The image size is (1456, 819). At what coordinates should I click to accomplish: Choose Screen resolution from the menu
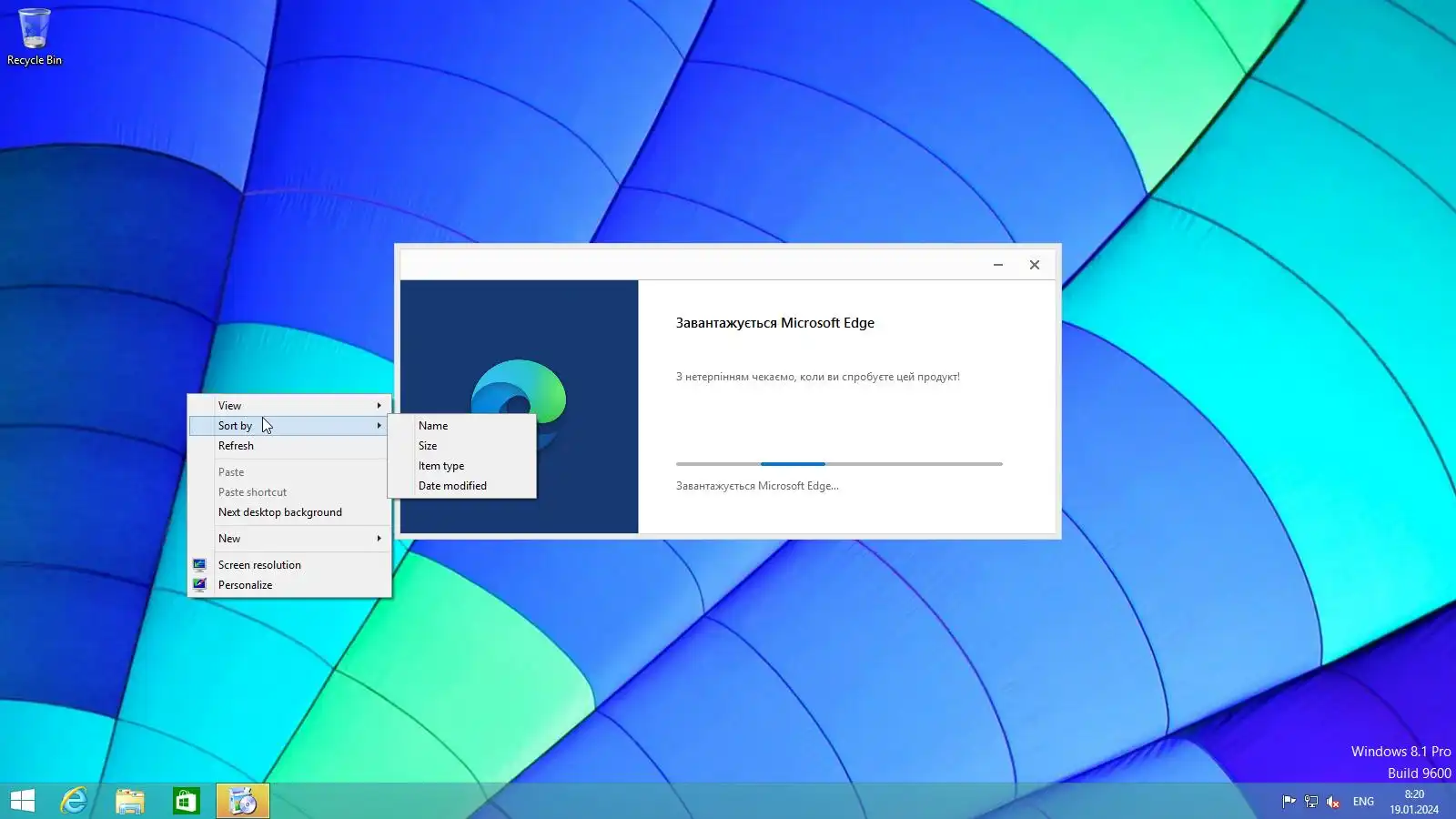(x=289, y=565)
